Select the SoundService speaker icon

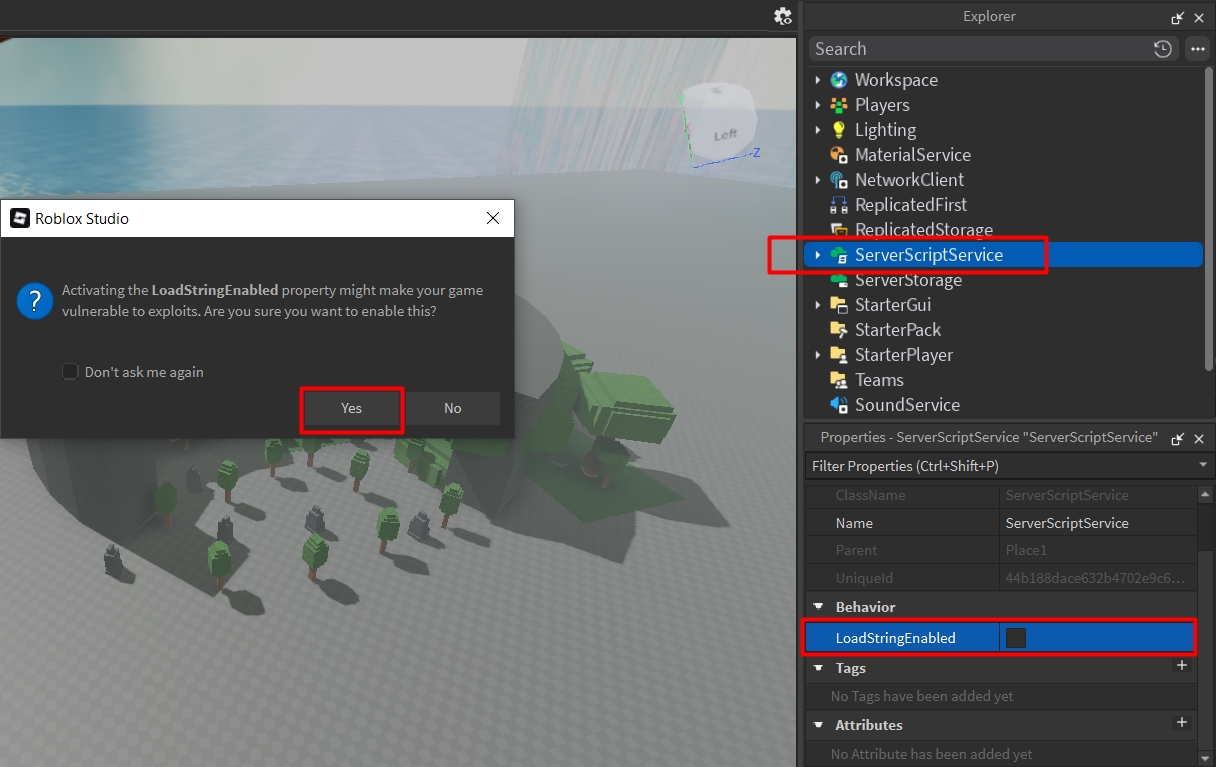click(839, 405)
